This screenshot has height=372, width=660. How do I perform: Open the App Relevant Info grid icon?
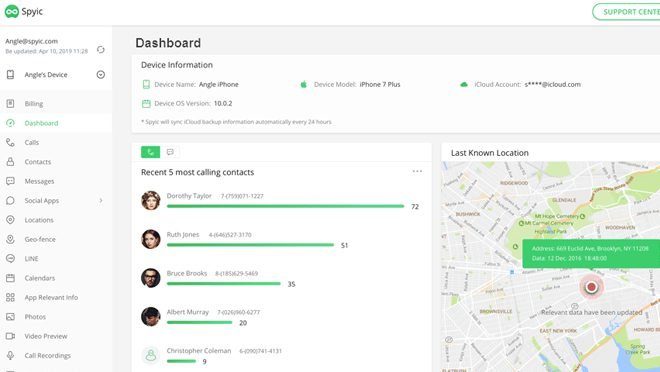[11, 297]
